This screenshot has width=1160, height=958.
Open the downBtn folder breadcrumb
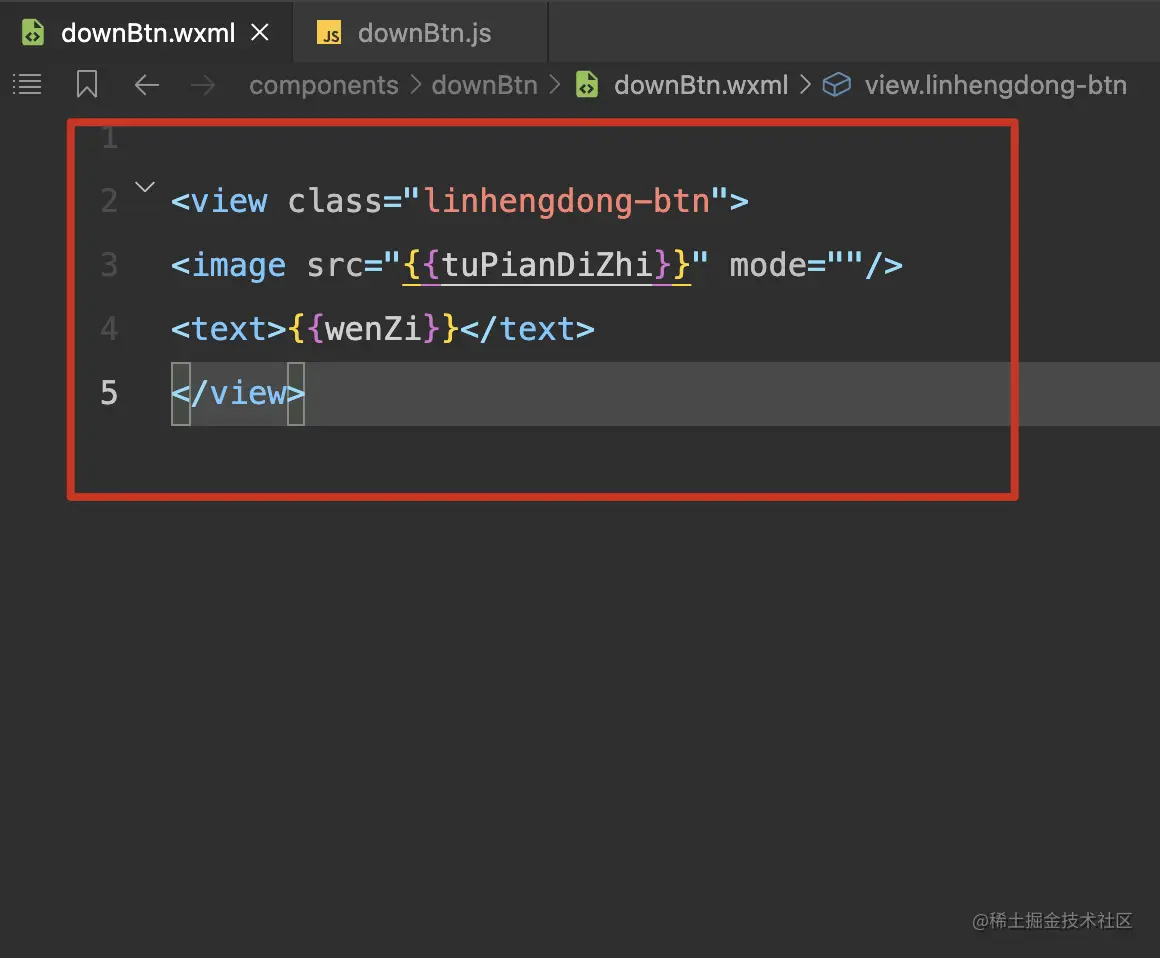[x=485, y=86]
